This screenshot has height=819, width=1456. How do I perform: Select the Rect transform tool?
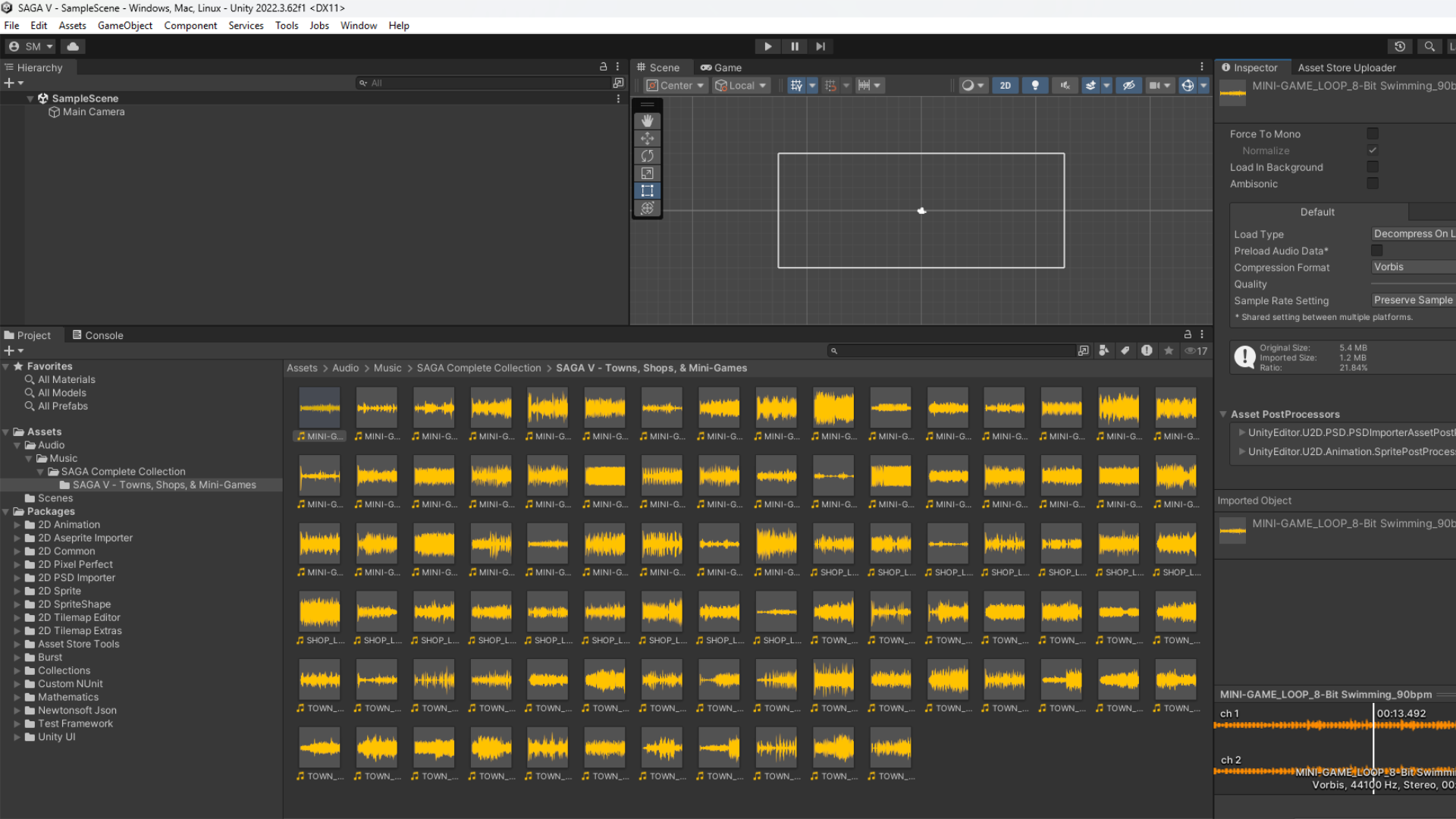coord(647,190)
